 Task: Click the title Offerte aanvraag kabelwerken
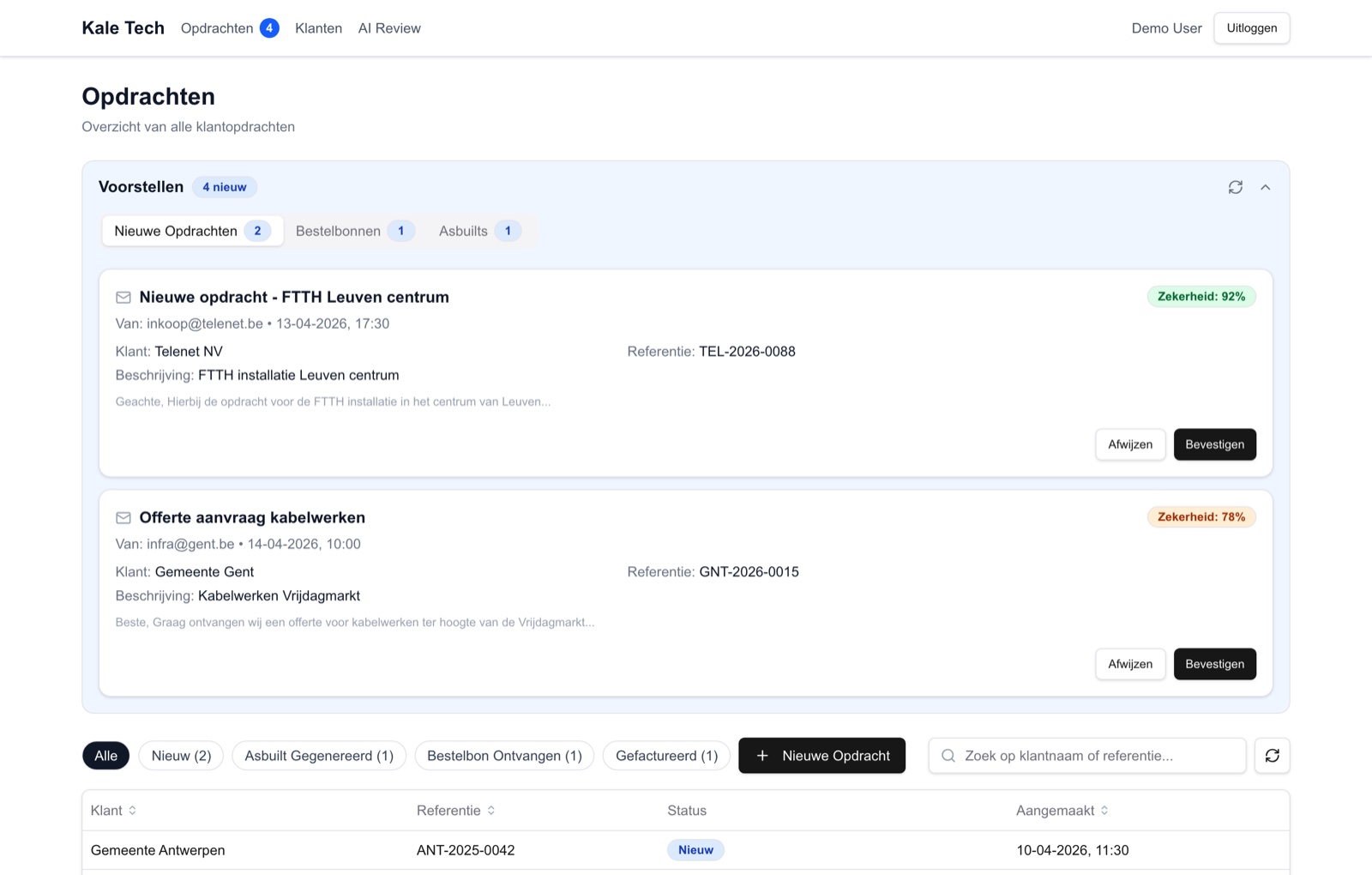point(252,517)
